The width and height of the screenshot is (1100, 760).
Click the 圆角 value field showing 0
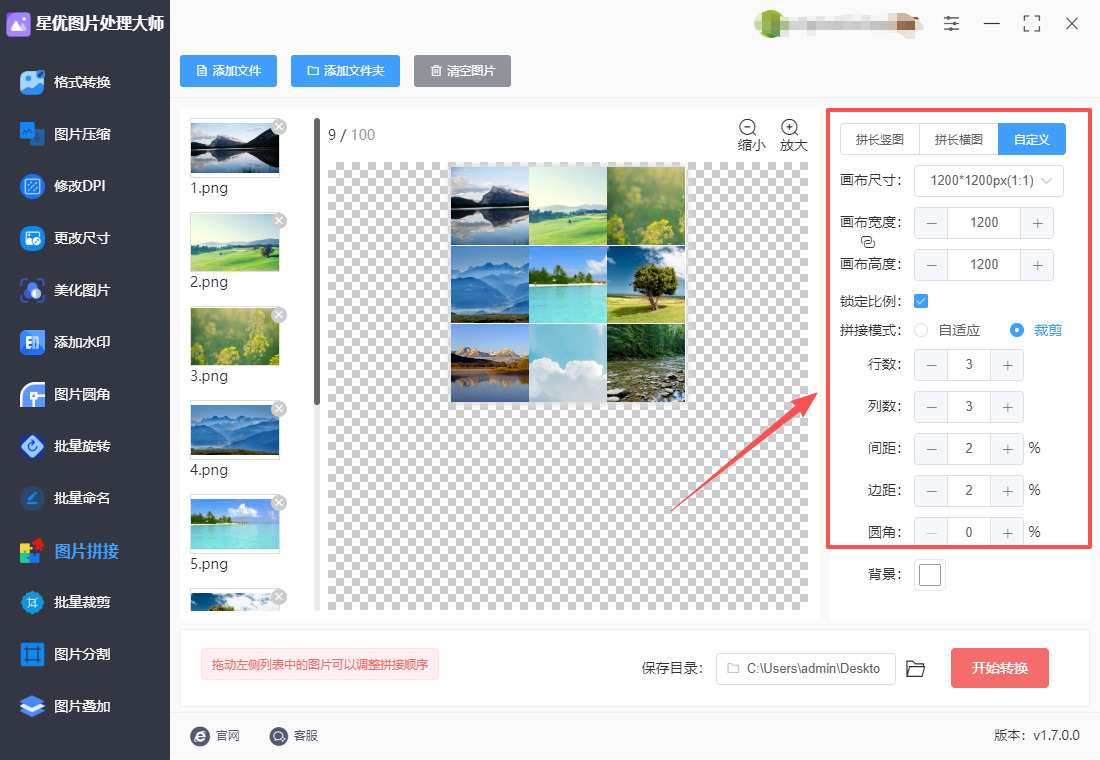(x=969, y=533)
